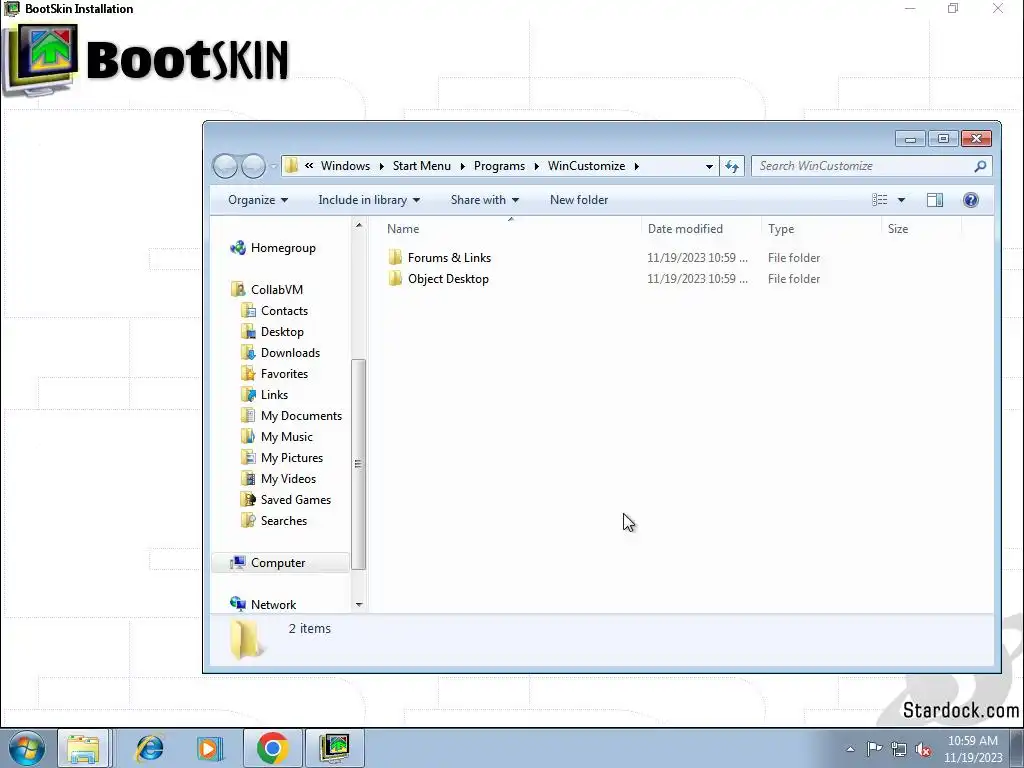1024x768 pixels.
Task: Open Favorites in navigation pane
Action: (x=284, y=374)
